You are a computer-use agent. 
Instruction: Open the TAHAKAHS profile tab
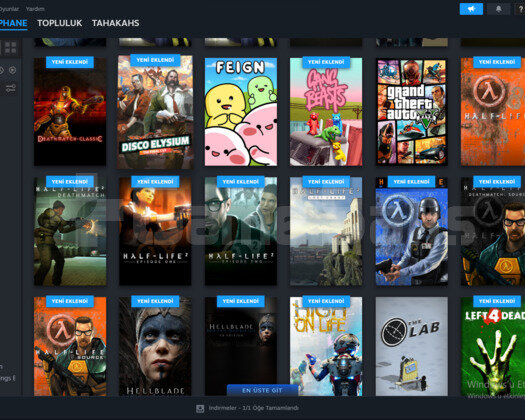(x=116, y=23)
